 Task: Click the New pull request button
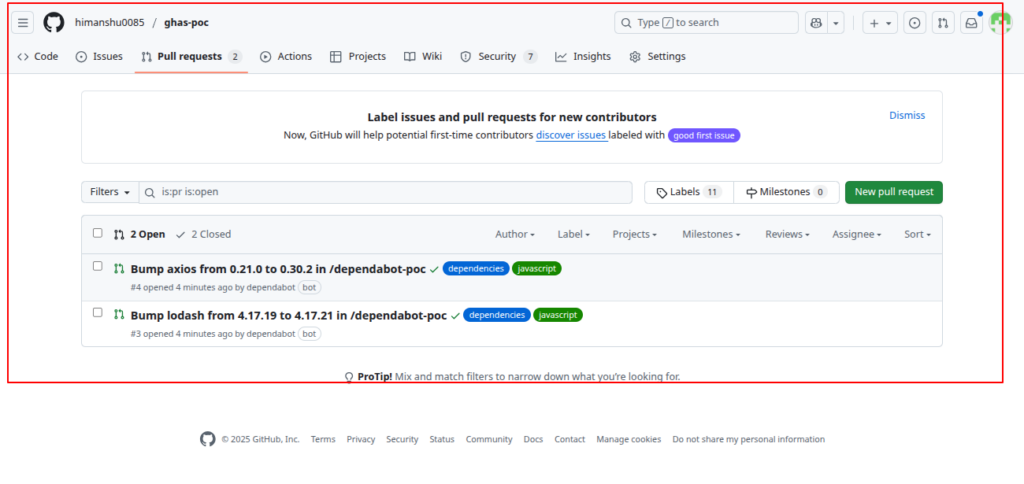tap(893, 192)
